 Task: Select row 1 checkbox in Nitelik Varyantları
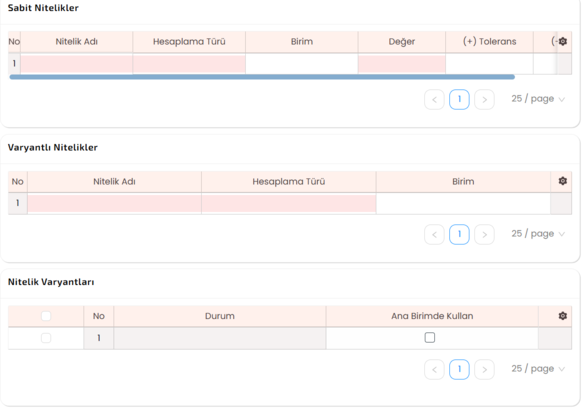tap(46, 338)
